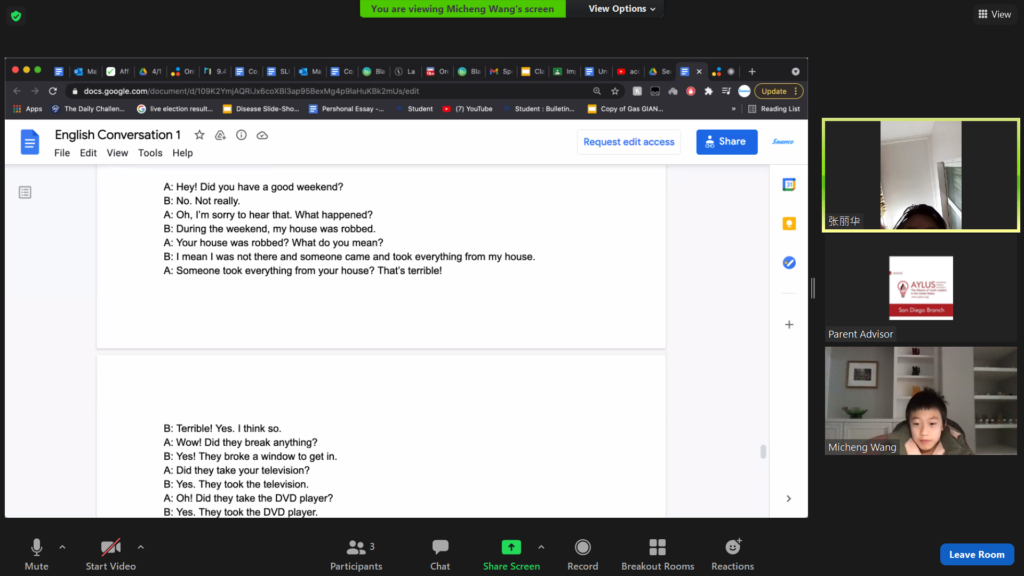Close the active Docs browser tab
This screenshot has width=1024, height=576.
coord(699,71)
